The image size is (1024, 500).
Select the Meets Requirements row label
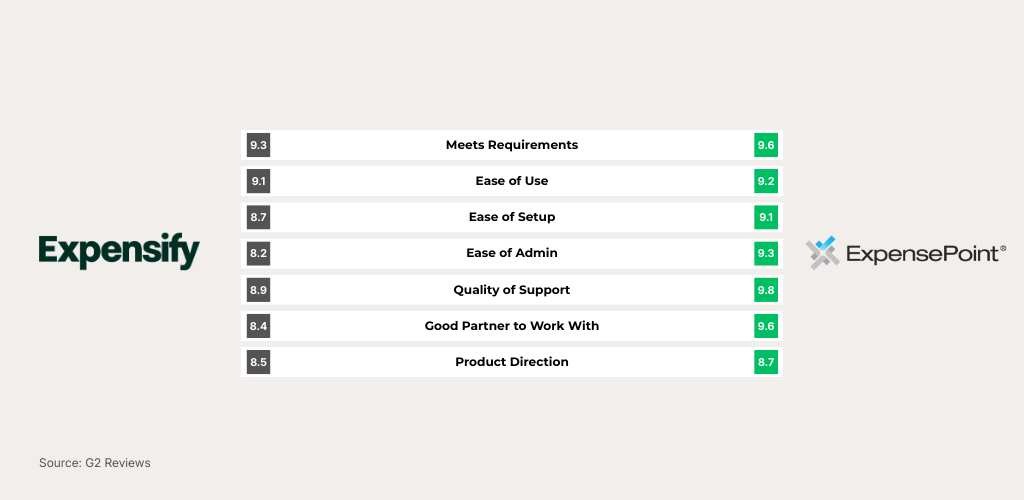(x=512, y=145)
